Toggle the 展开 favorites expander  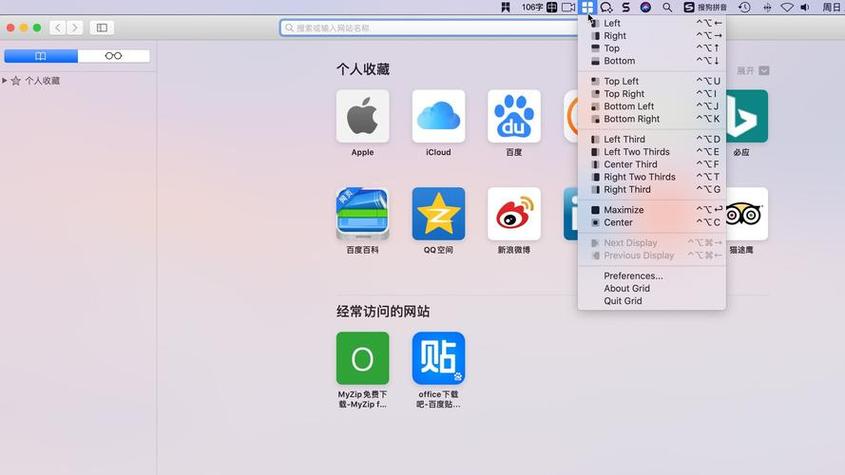(x=753, y=71)
